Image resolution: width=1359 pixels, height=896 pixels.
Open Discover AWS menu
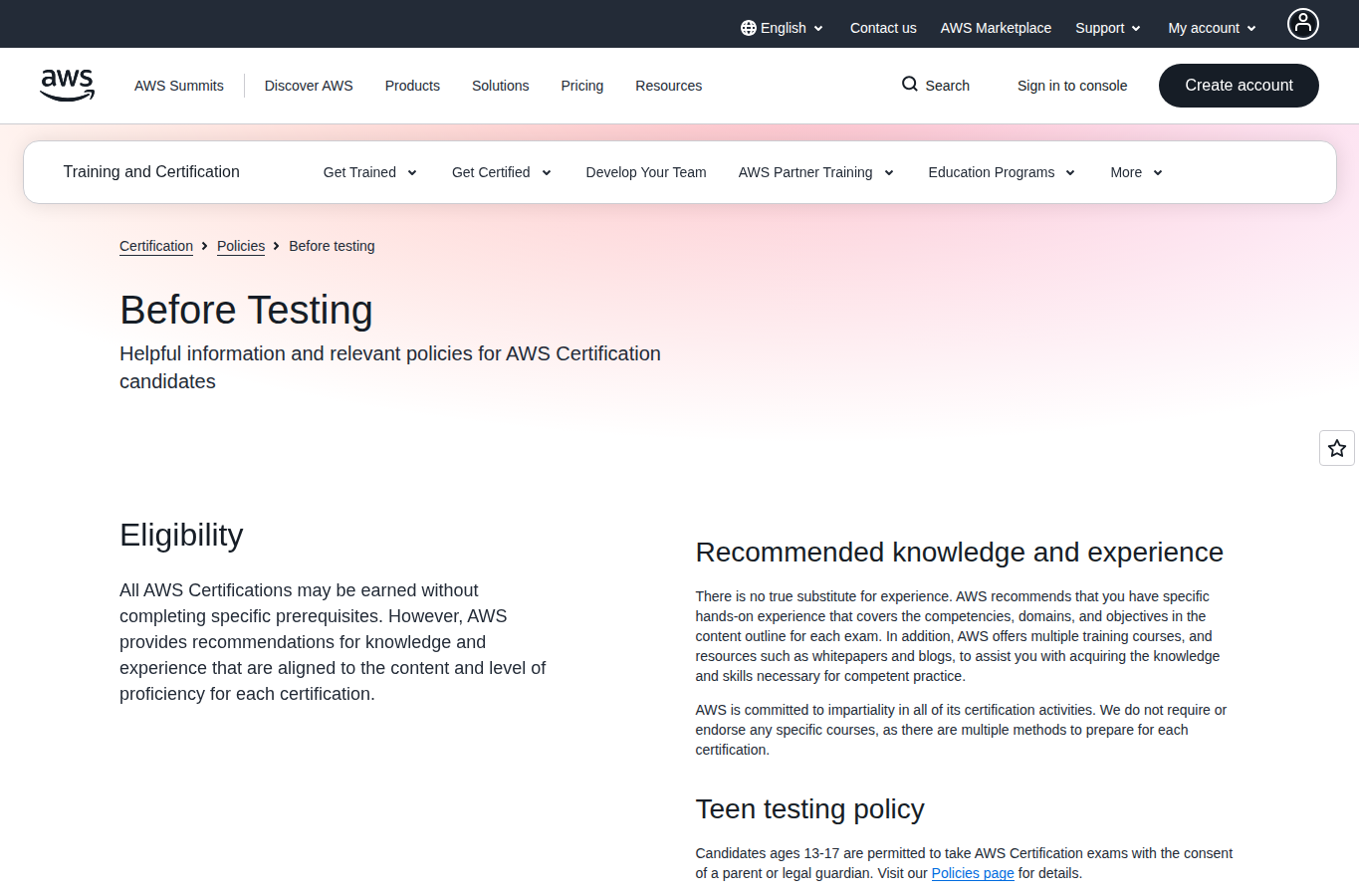[309, 86]
